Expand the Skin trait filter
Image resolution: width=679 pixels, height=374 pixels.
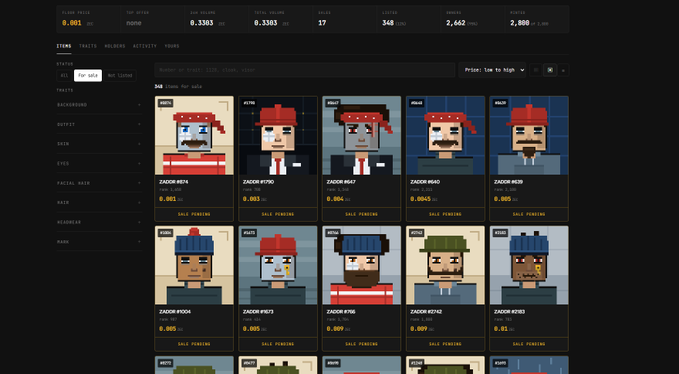tap(99, 144)
